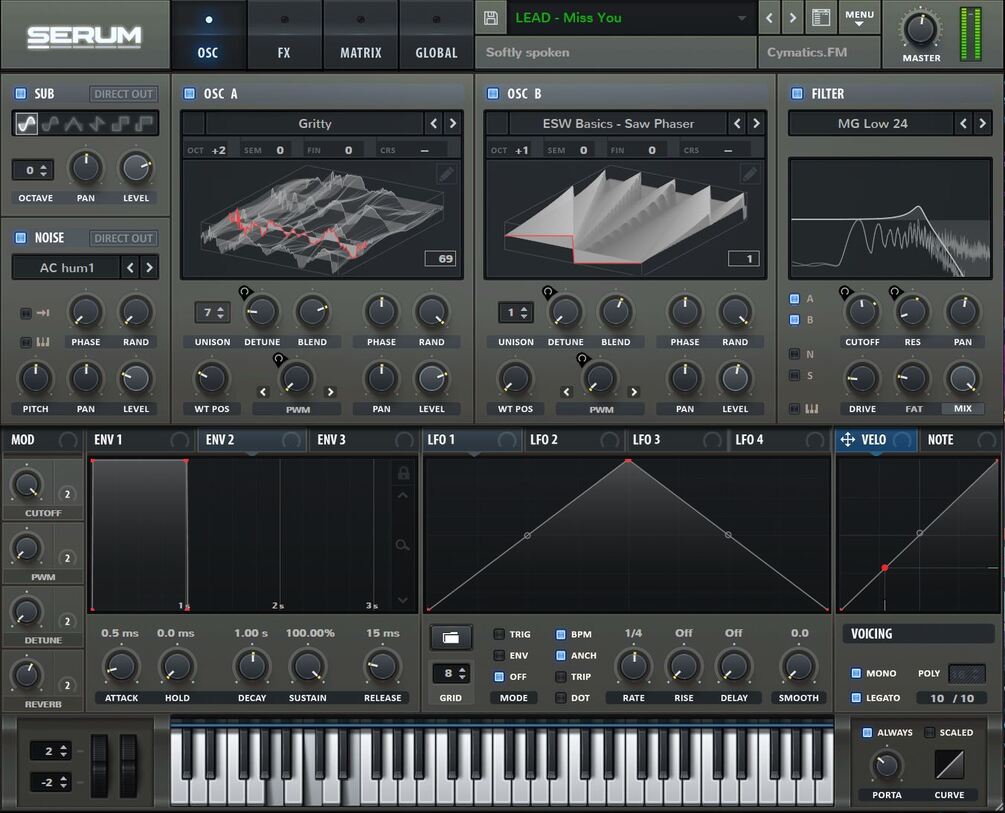
Task: Switch to the FX tab
Action: (284, 35)
